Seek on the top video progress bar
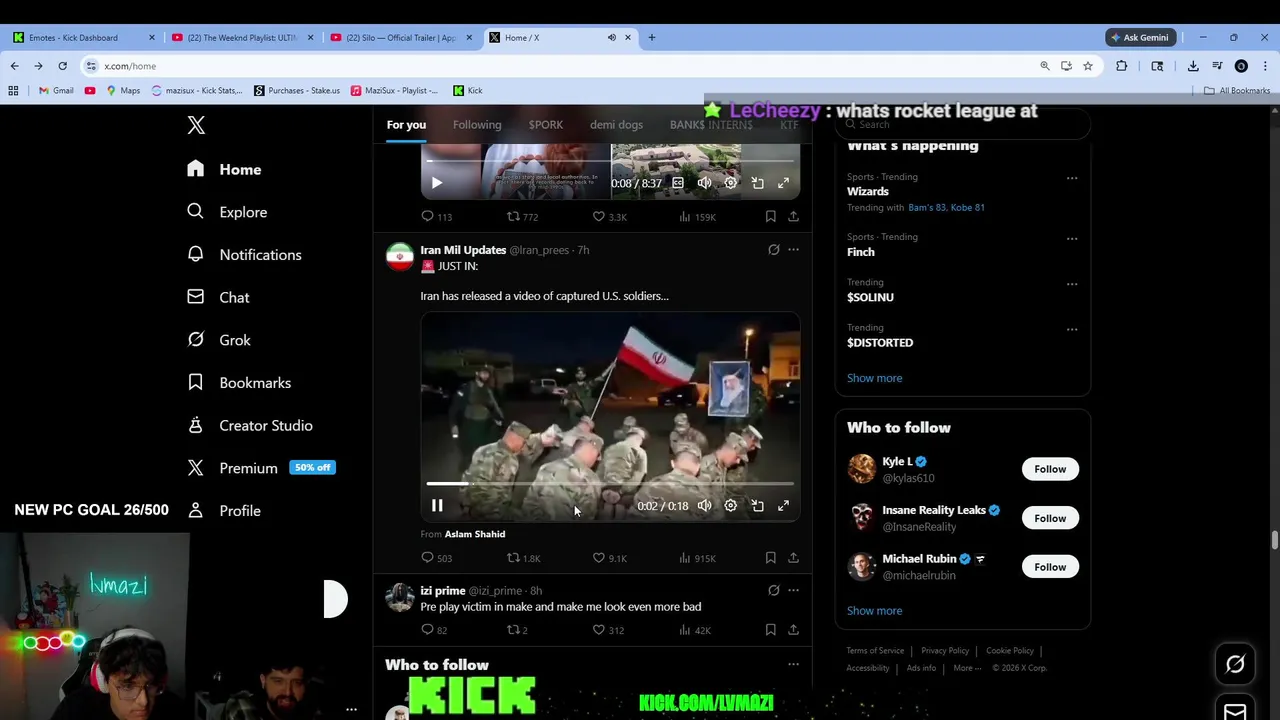The height and width of the screenshot is (720, 1280). tap(610, 160)
